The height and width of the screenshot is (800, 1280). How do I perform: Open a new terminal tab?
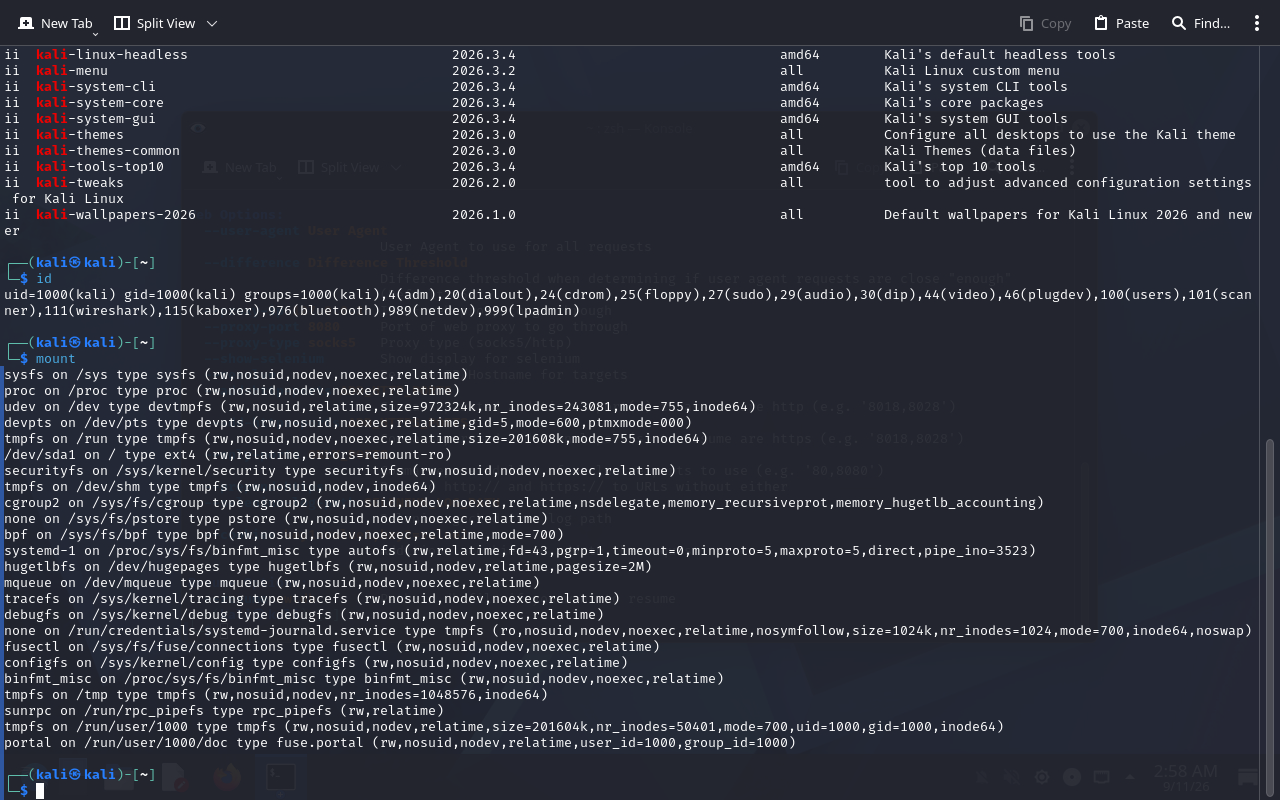pyautogui.click(x=54, y=23)
